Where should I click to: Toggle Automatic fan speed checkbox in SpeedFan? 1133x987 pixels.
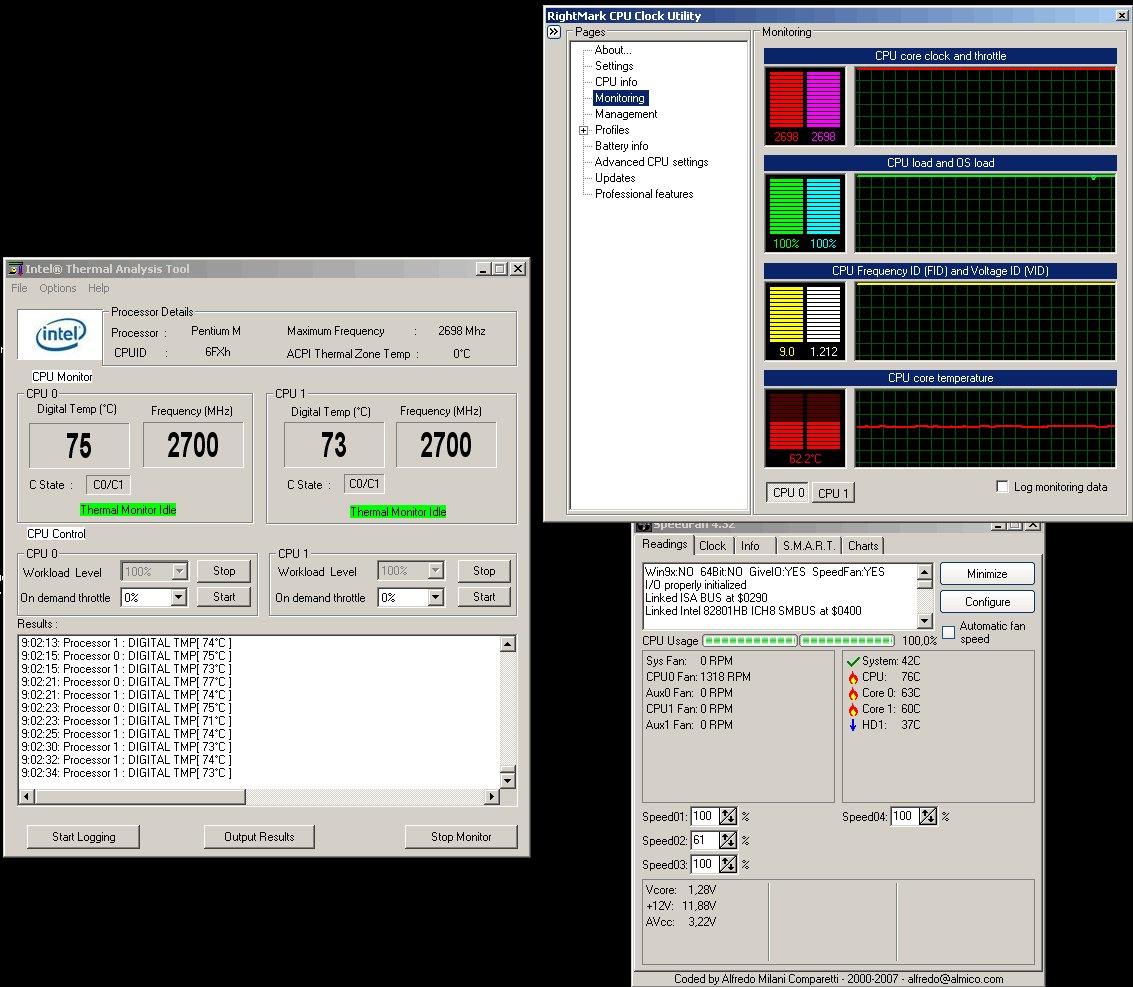[949, 632]
